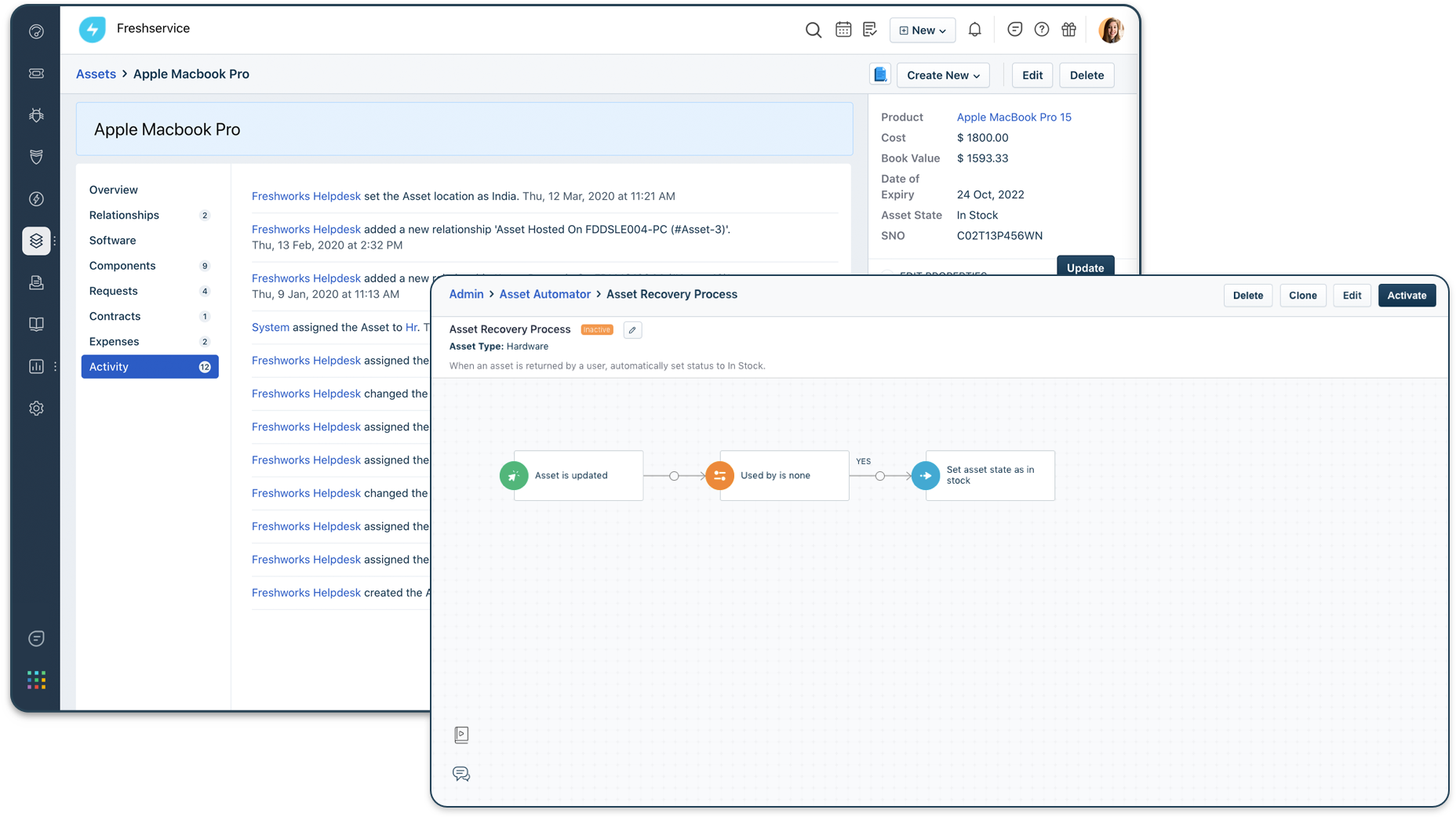Open Assets layers icon in sidebar

[x=36, y=241]
